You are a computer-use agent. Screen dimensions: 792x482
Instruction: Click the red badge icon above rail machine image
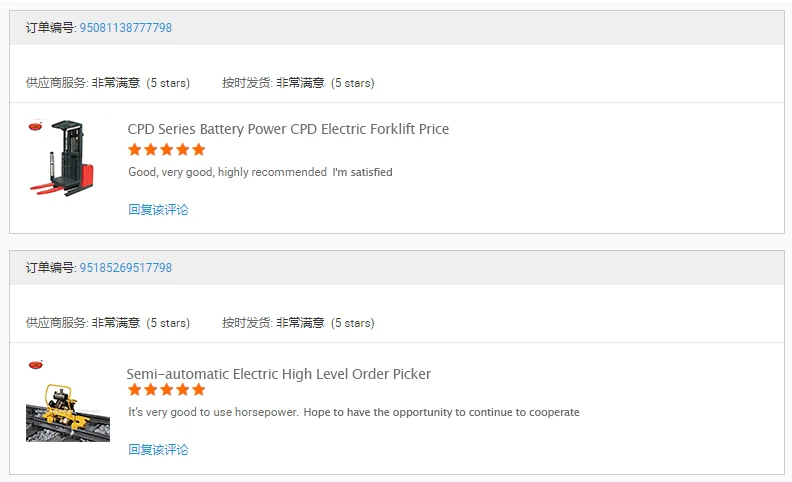(35, 364)
